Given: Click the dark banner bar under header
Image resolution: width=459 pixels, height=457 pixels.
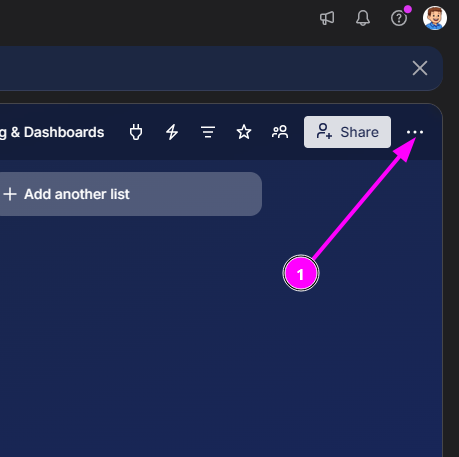Looking at the screenshot, I should (200, 68).
